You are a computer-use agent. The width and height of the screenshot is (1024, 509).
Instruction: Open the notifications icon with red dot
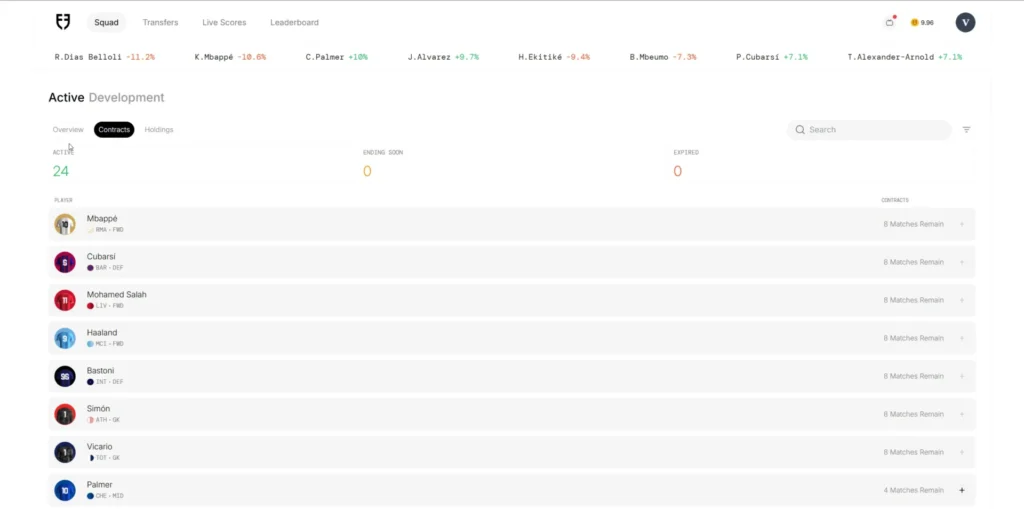click(x=890, y=22)
